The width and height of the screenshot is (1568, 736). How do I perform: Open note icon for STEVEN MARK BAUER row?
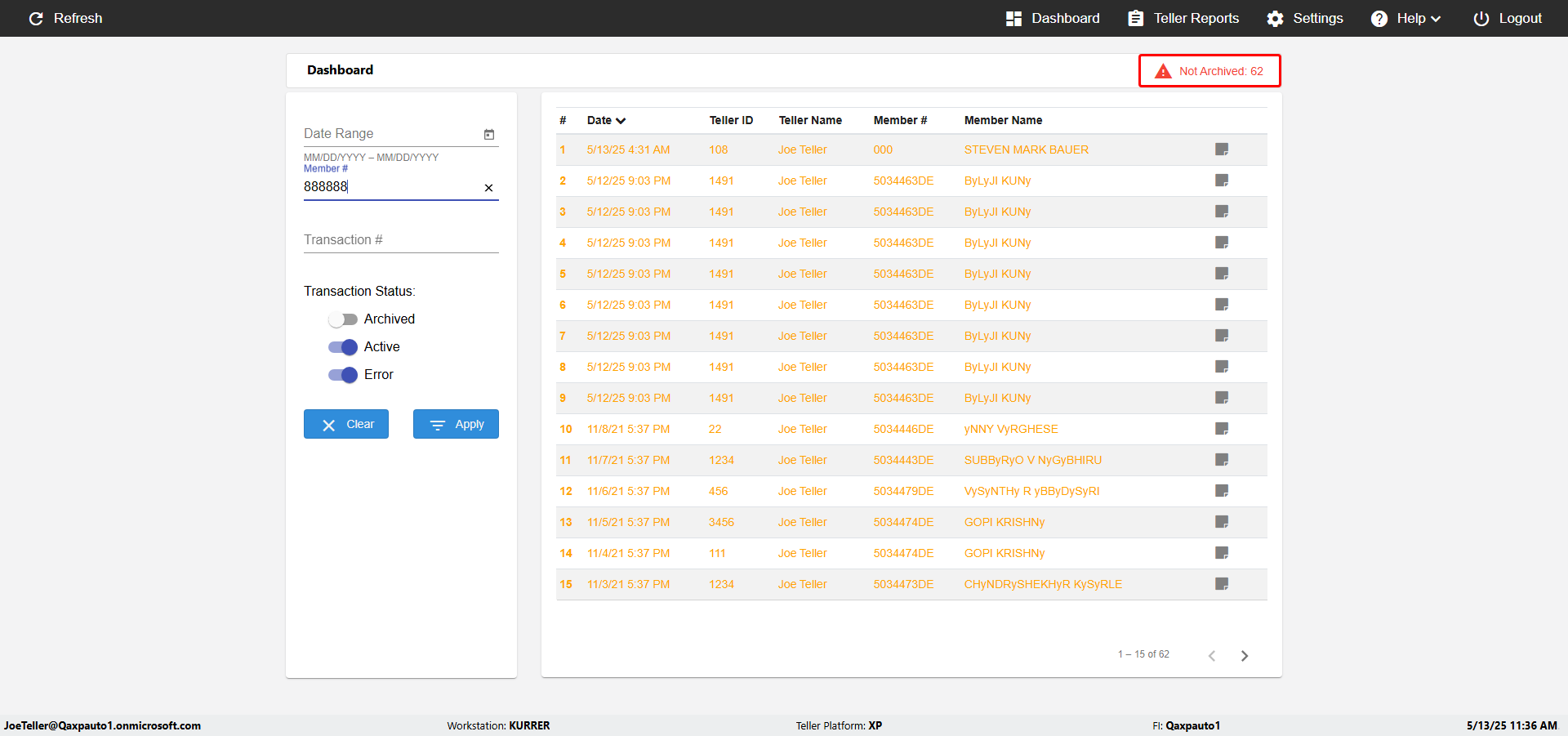coord(1222,149)
